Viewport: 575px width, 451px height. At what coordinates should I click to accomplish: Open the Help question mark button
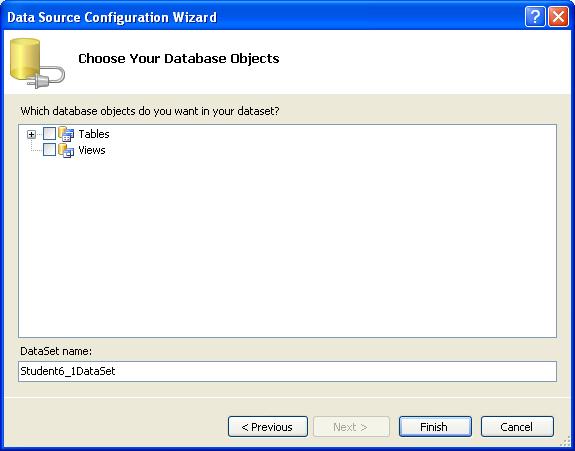coord(535,17)
